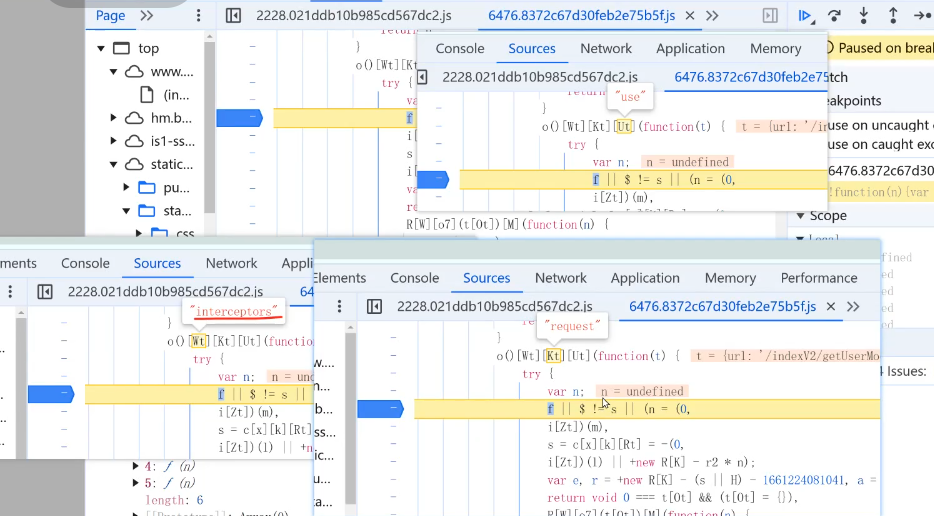Open Network tab in bottom-left panel

point(232,263)
